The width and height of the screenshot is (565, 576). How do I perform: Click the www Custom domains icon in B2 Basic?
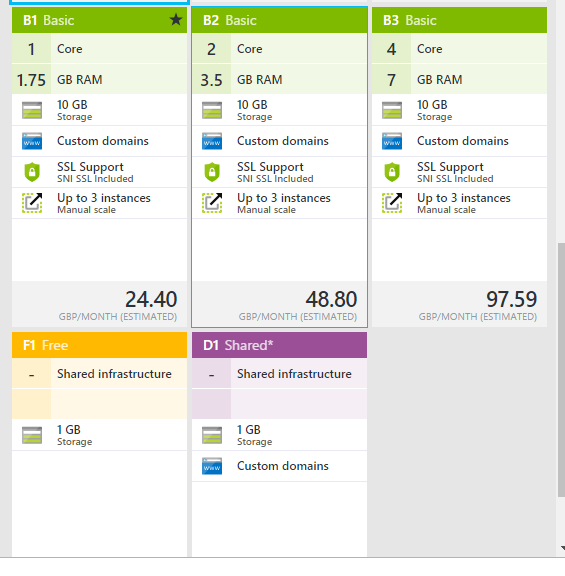(212, 141)
